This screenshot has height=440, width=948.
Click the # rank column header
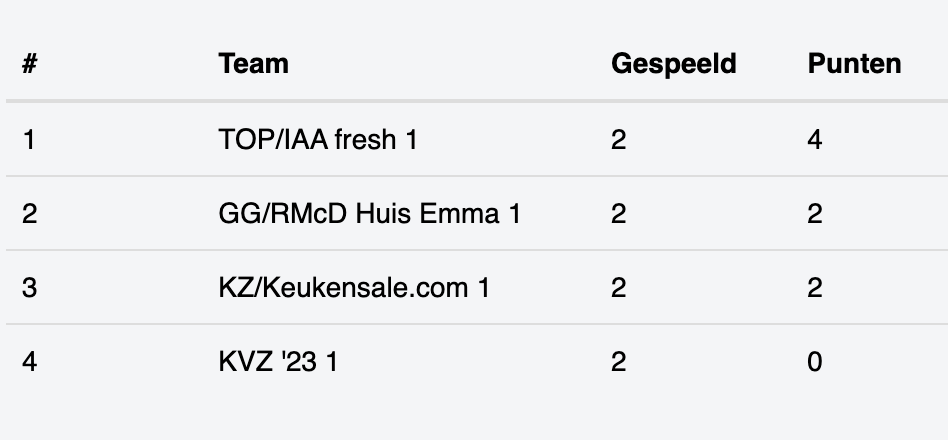30,63
